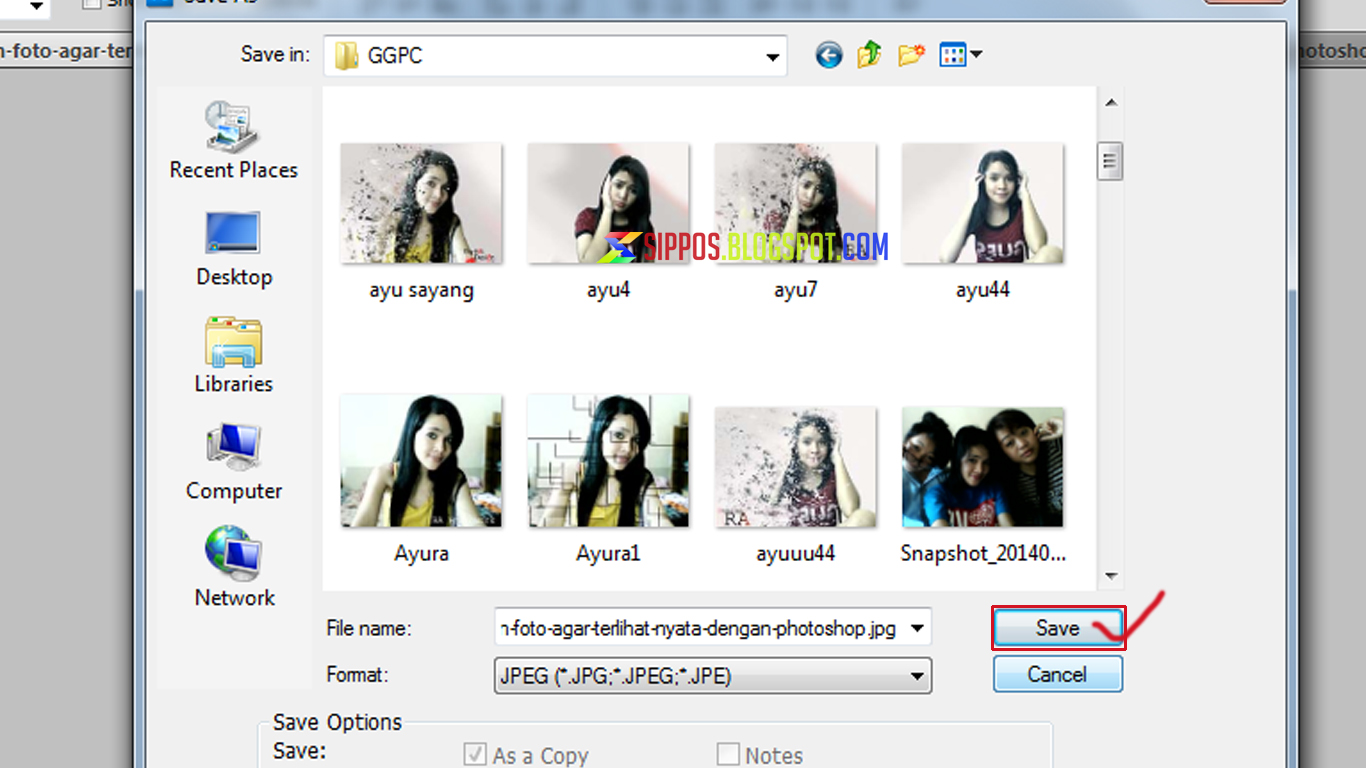Click the 'Ayura1' file name label
Image resolution: width=1366 pixels, height=768 pixels.
pos(608,554)
